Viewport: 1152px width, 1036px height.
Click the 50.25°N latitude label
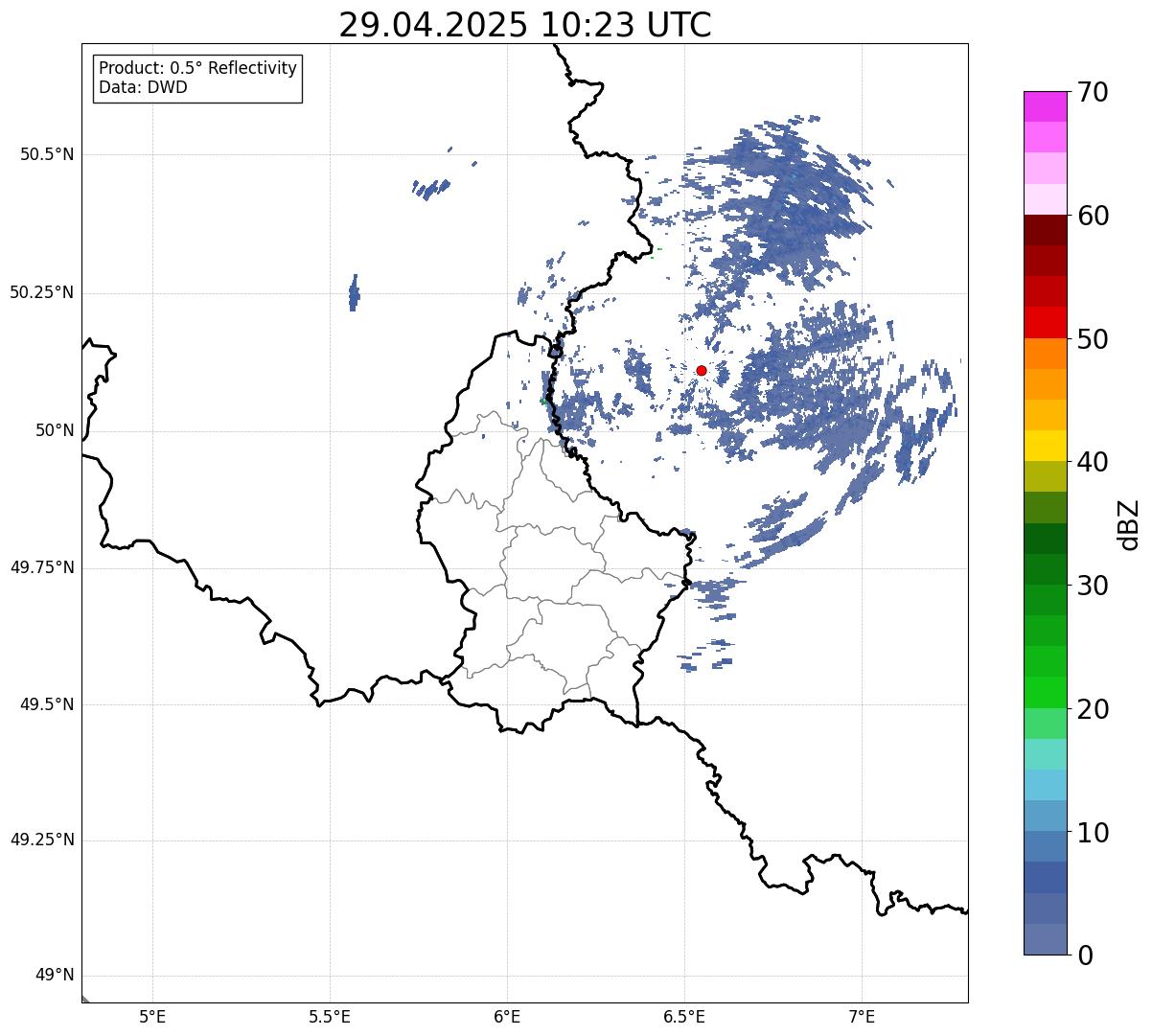(x=42, y=292)
